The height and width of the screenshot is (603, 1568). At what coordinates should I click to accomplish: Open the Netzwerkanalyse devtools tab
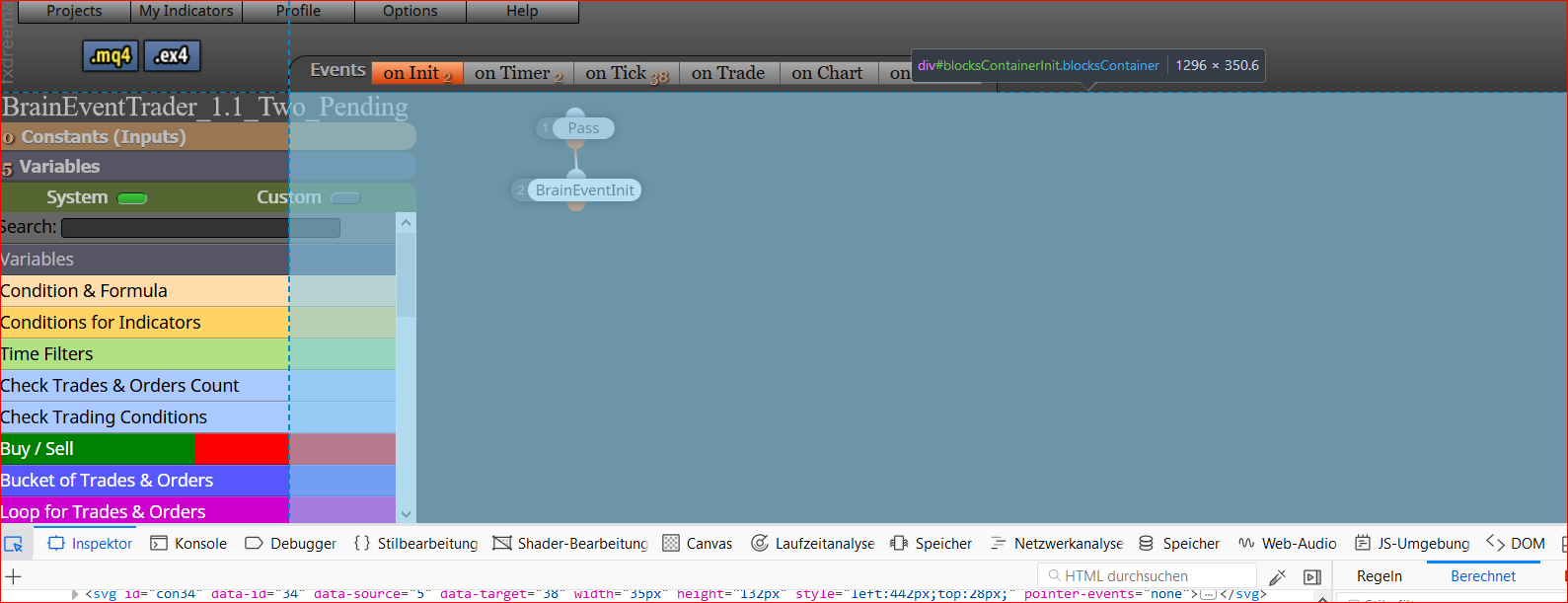pyautogui.click(x=1057, y=544)
